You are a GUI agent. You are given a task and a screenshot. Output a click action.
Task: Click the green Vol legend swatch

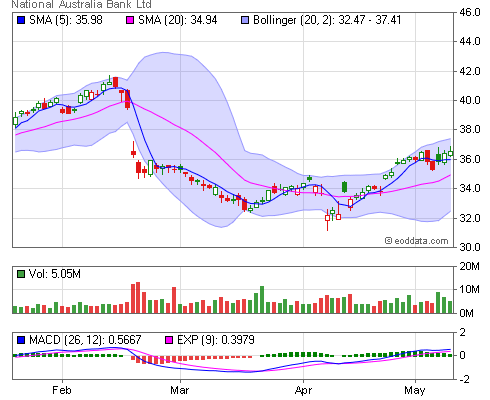tap(21, 274)
